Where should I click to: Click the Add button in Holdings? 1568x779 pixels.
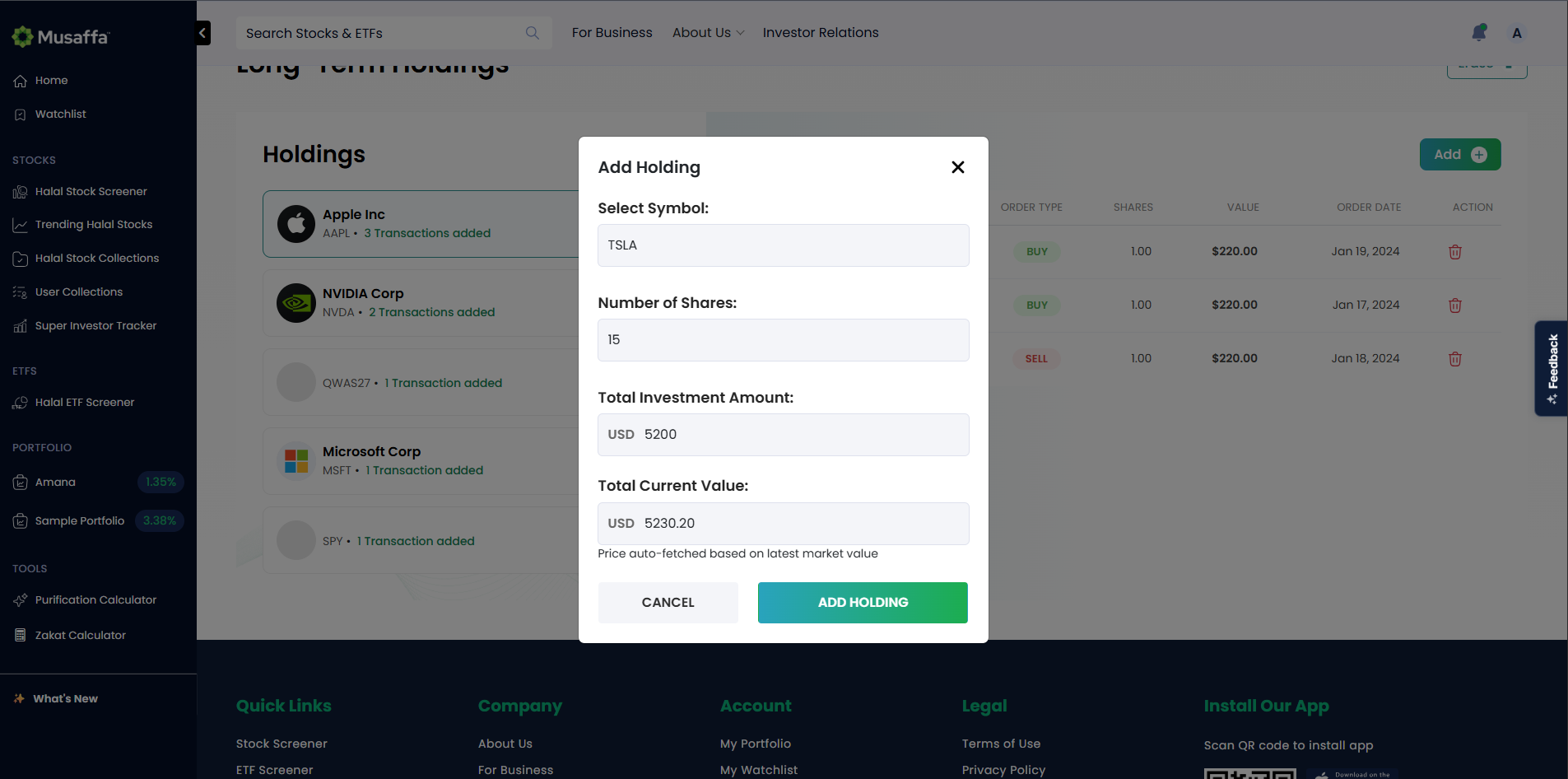tap(1460, 155)
